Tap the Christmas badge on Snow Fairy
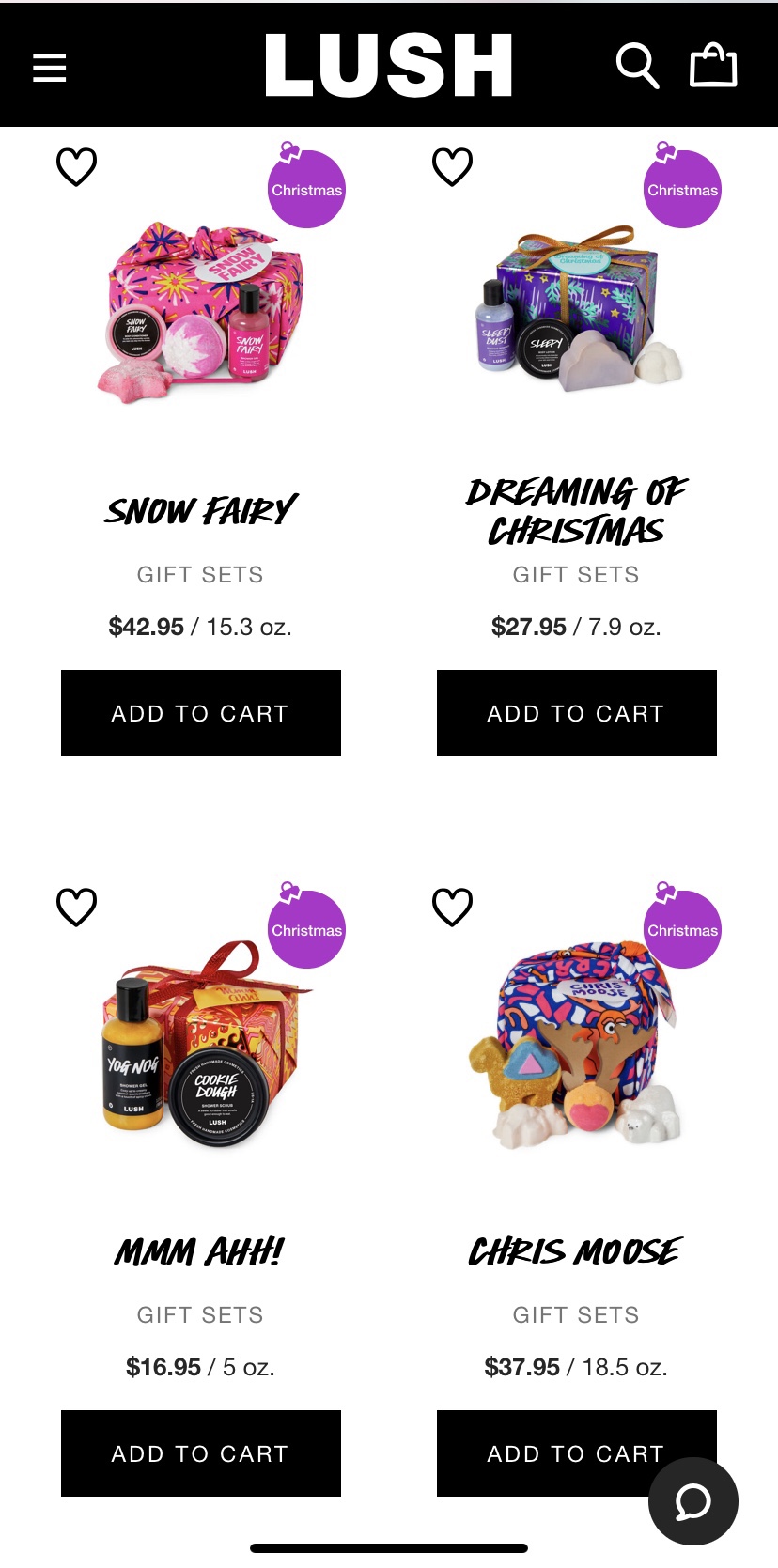Image resolution: width=778 pixels, height=1568 pixels. pyautogui.click(x=306, y=186)
